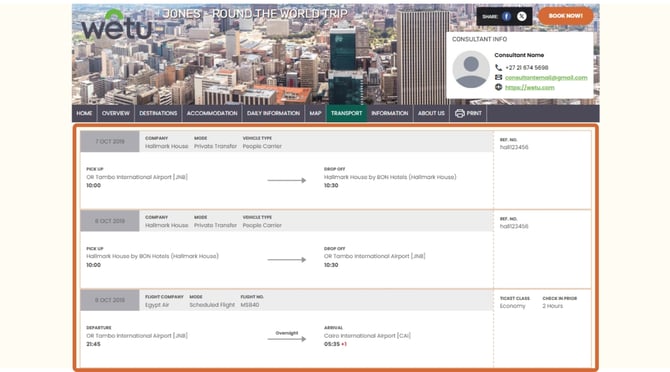This screenshot has height=372, width=670.
Task: Click Egypt Air flight company text
Action: click(x=157, y=305)
